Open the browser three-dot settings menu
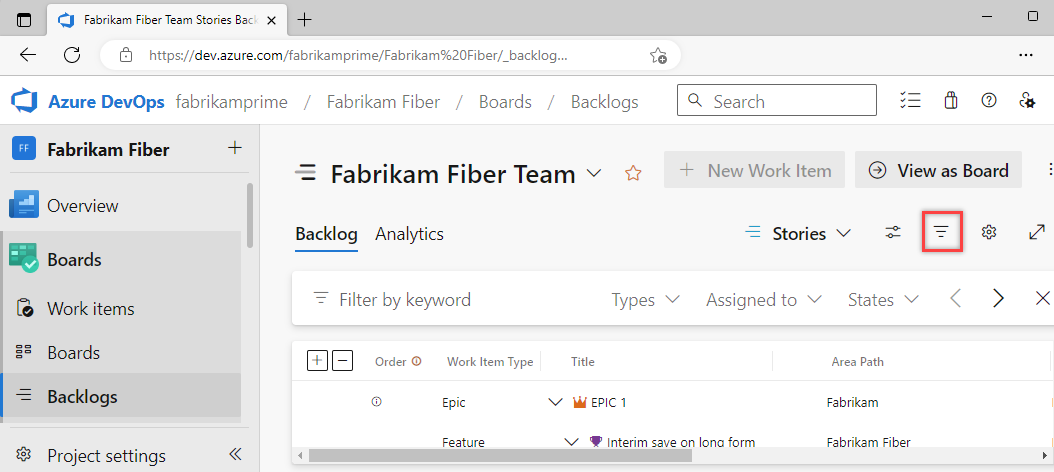 (x=1026, y=55)
